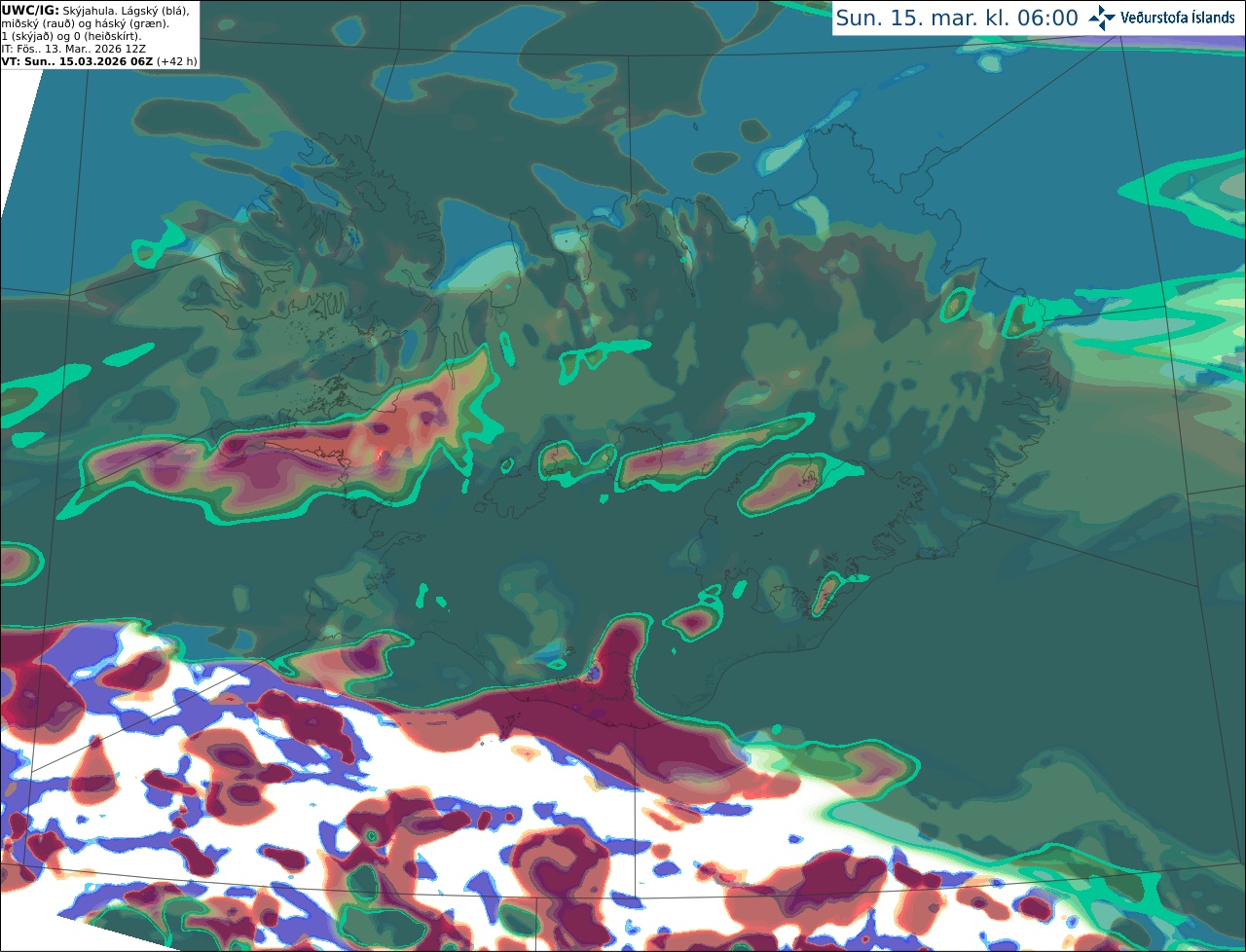The image size is (1246, 952).
Task: Click the 'Veðurstofa Íslands' name text
Action: point(1177,18)
